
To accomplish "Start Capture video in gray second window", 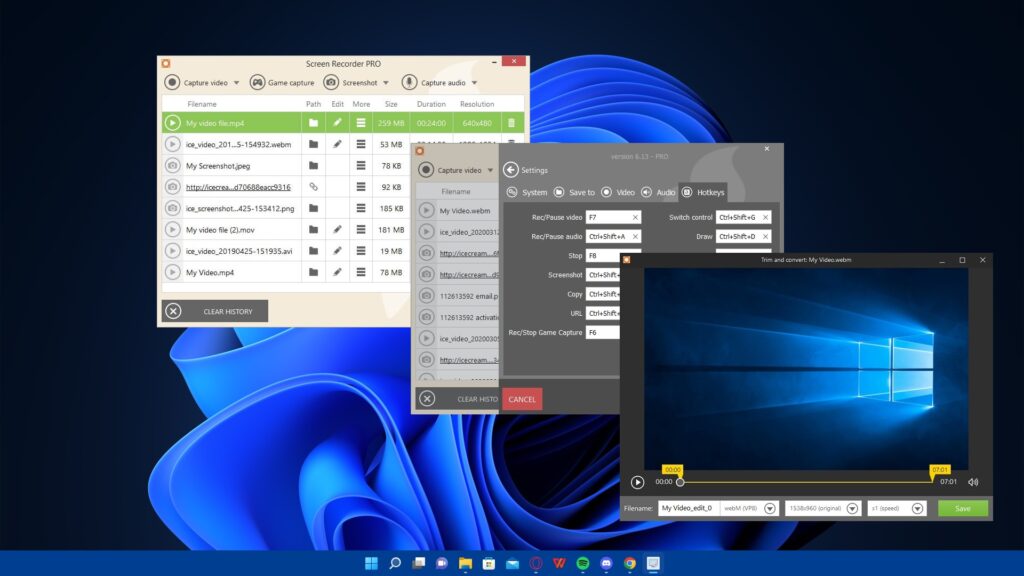I will pyautogui.click(x=450, y=170).
